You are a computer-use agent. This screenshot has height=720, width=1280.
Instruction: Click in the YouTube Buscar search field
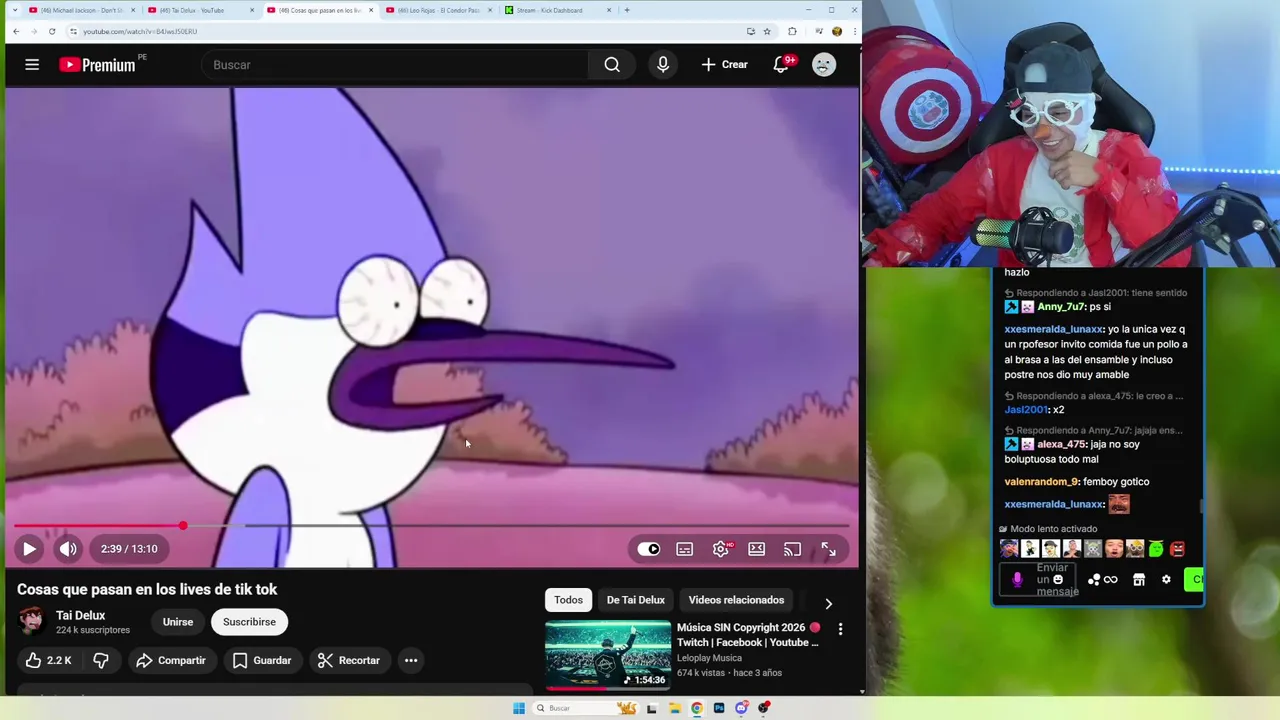pyautogui.click(x=395, y=65)
